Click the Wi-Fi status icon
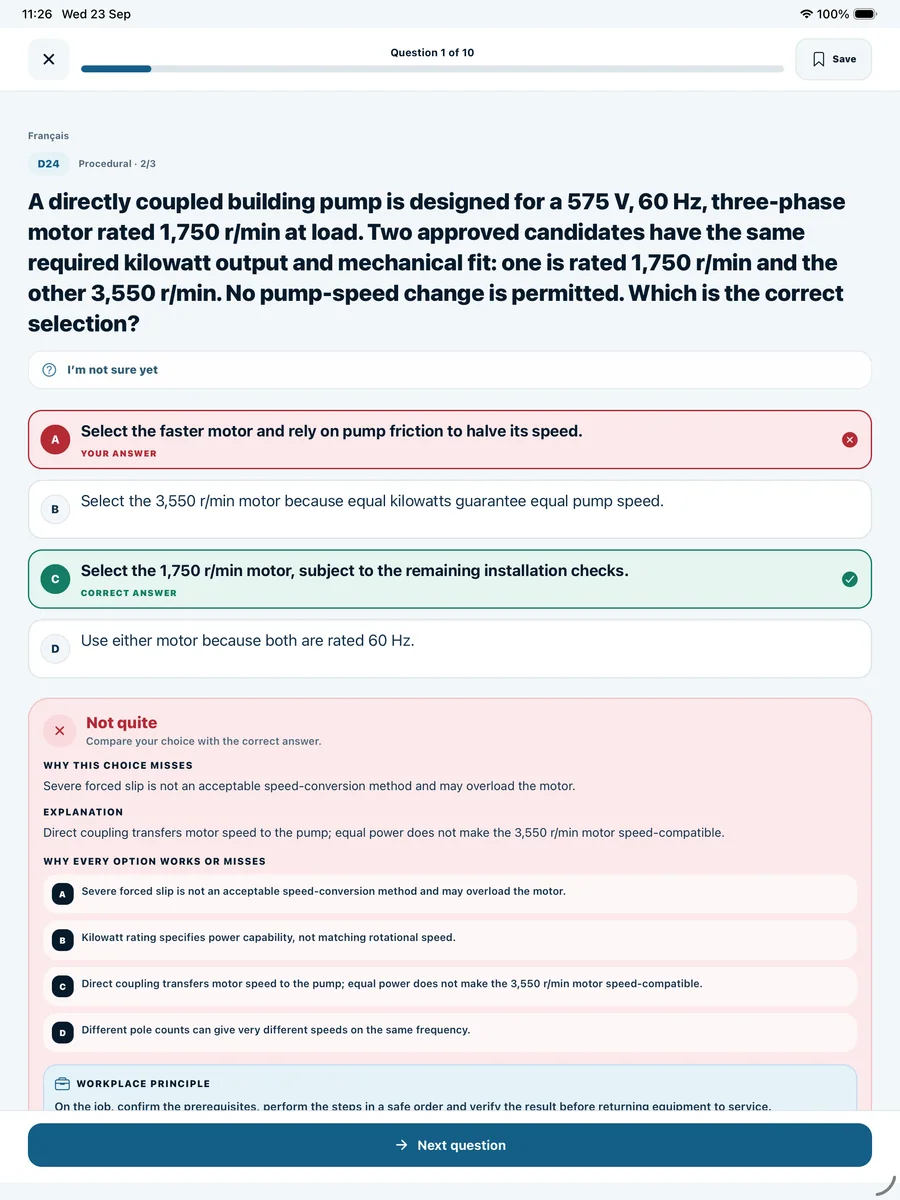 [x=806, y=14]
